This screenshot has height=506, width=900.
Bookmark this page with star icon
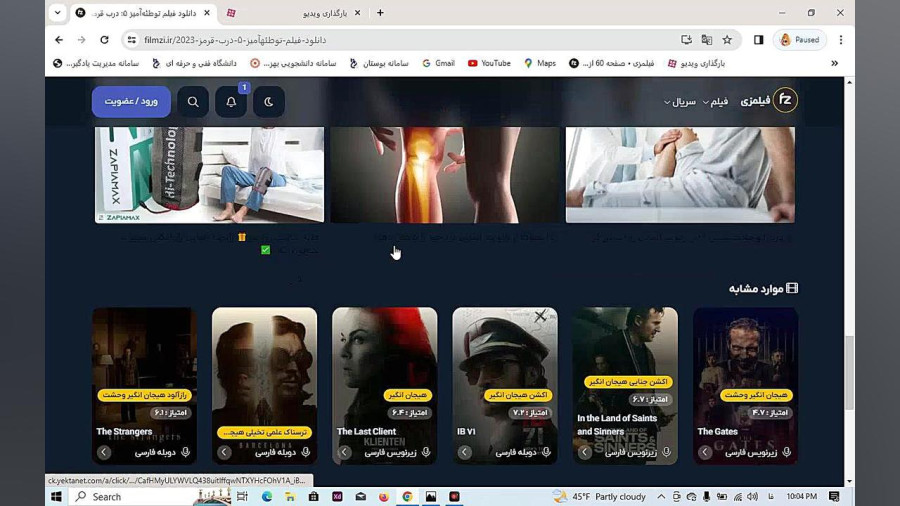click(727, 40)
